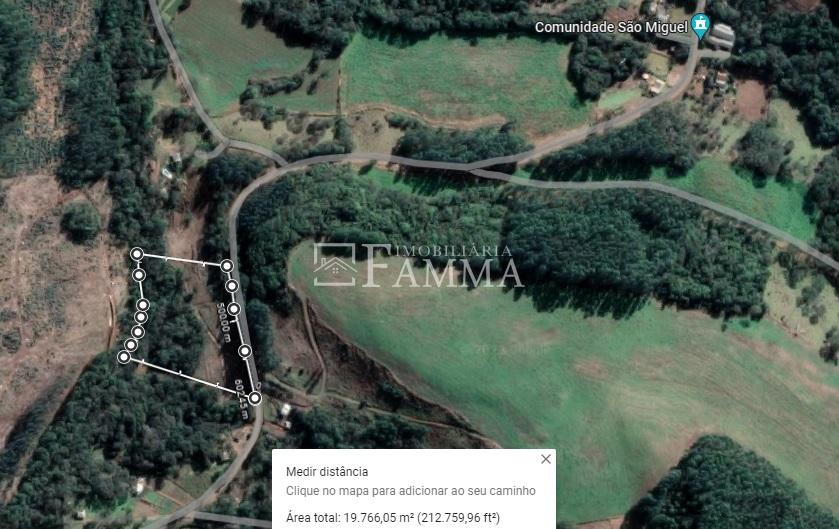The image size is (839, 529).
Task: Select the northeast corner measurement point by the road
Action: [226, 266]
